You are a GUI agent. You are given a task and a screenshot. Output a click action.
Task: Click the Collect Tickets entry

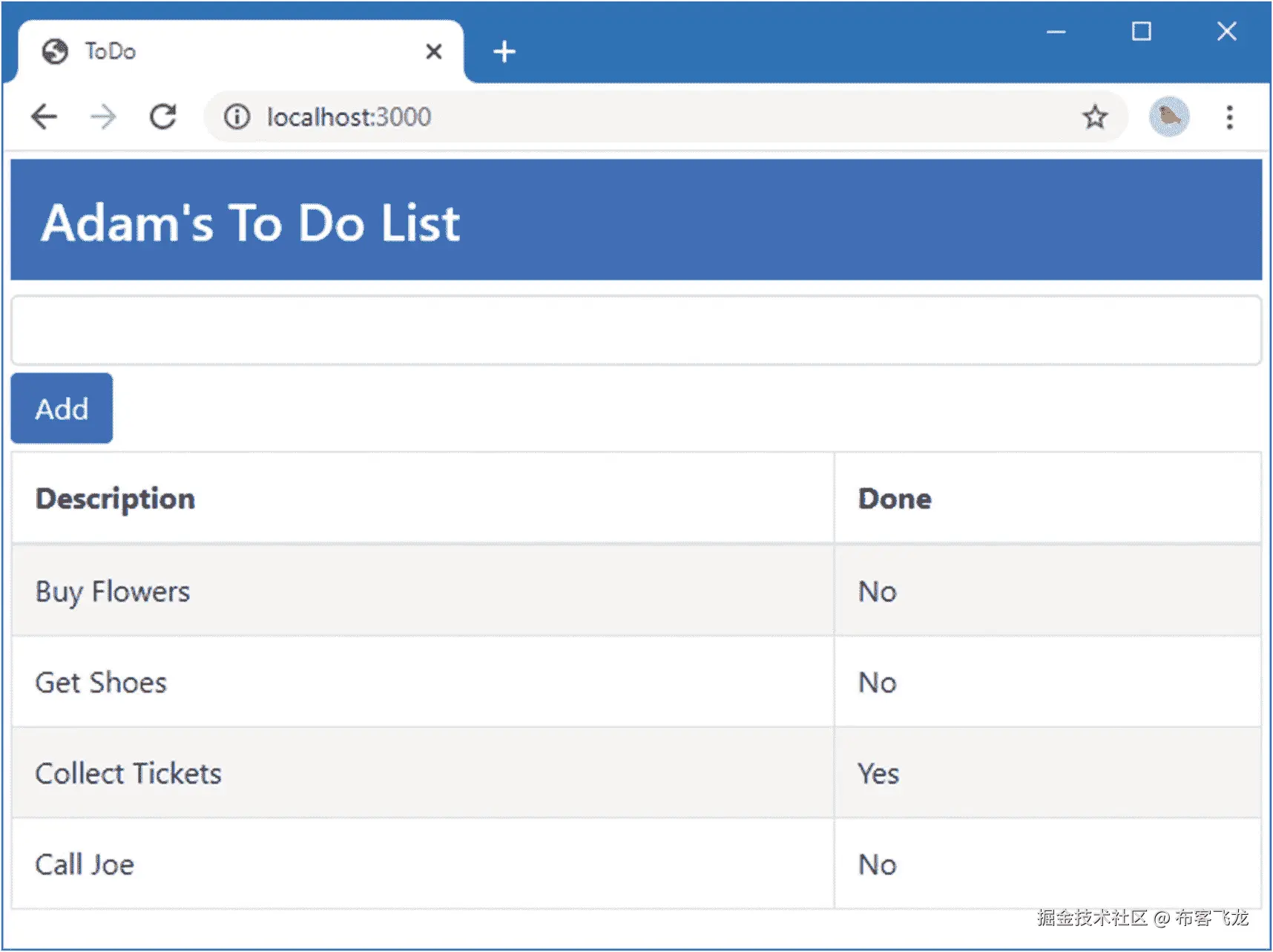(128, 774)
